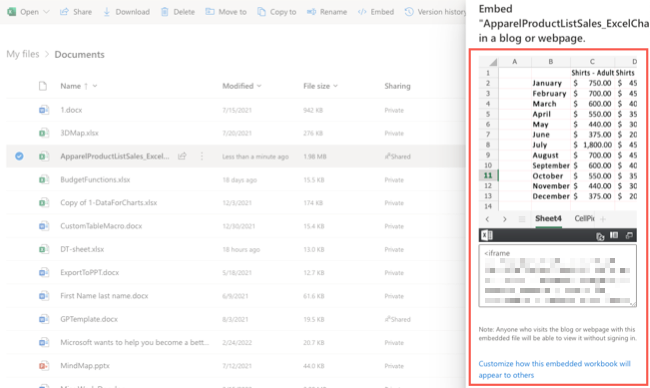Open GPTemplate.docx
The width and height of the screenshot is (650, 388).
pos(89,319)
